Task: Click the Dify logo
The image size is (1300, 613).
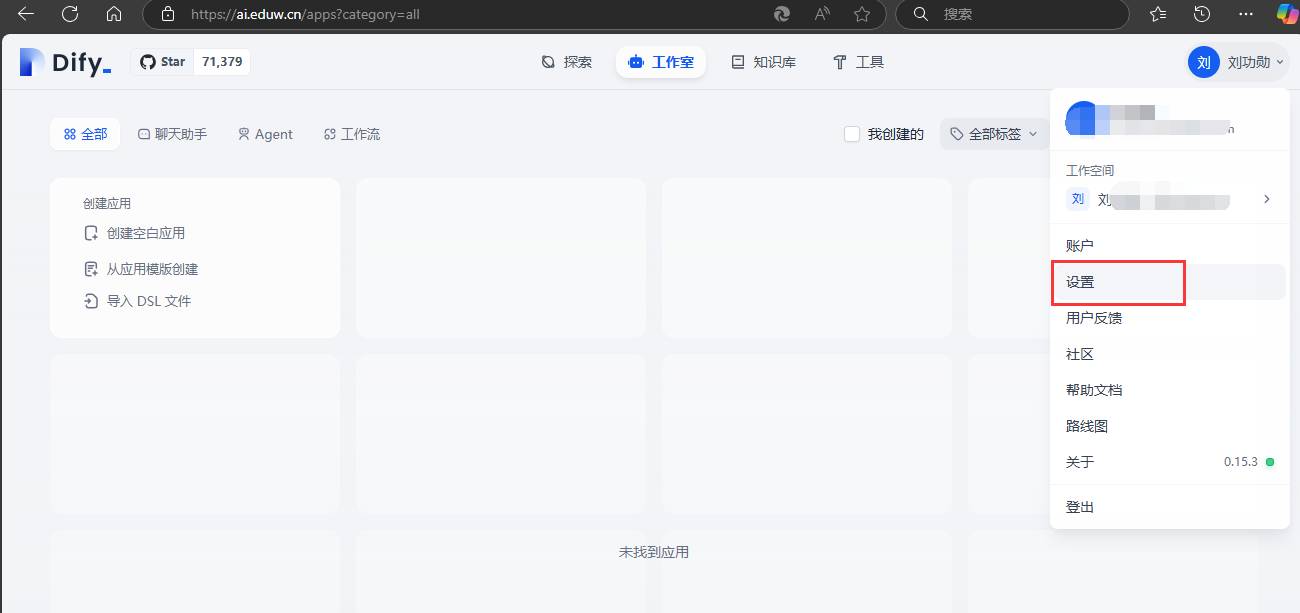Action: [65, 63]
